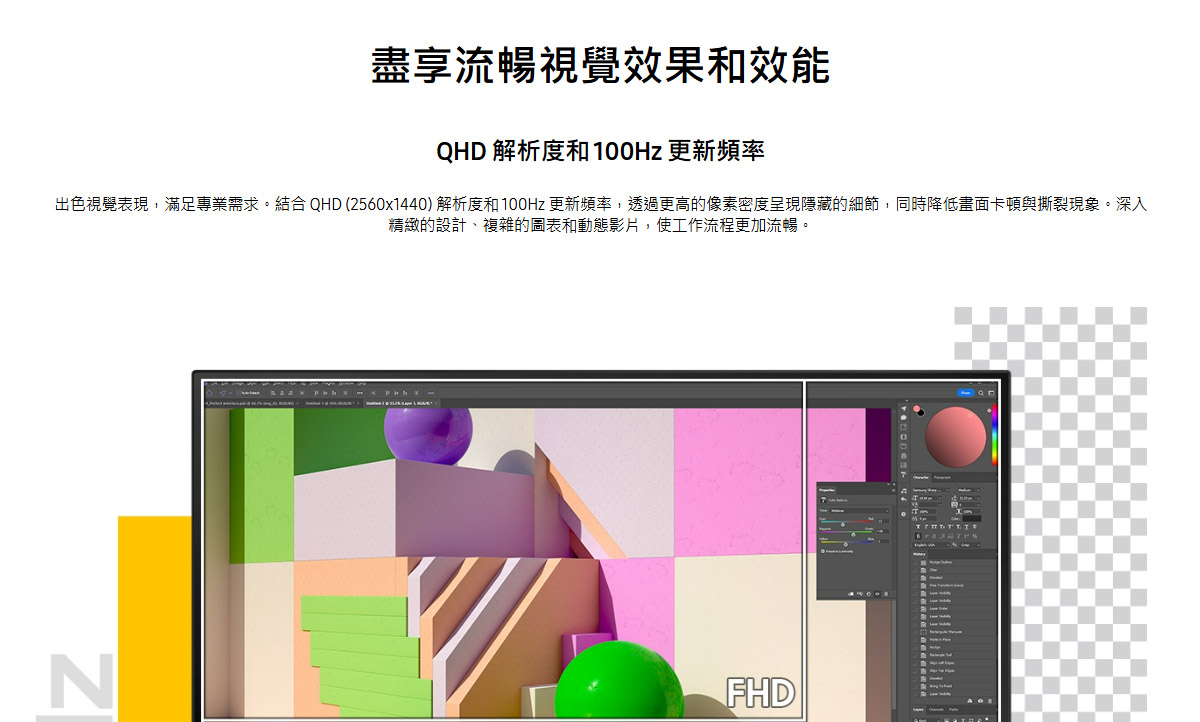The width and height of the screenshot is (1200, 722).
Task: Click the clip-to-layer icon in Properties footer
Action: 851,594
